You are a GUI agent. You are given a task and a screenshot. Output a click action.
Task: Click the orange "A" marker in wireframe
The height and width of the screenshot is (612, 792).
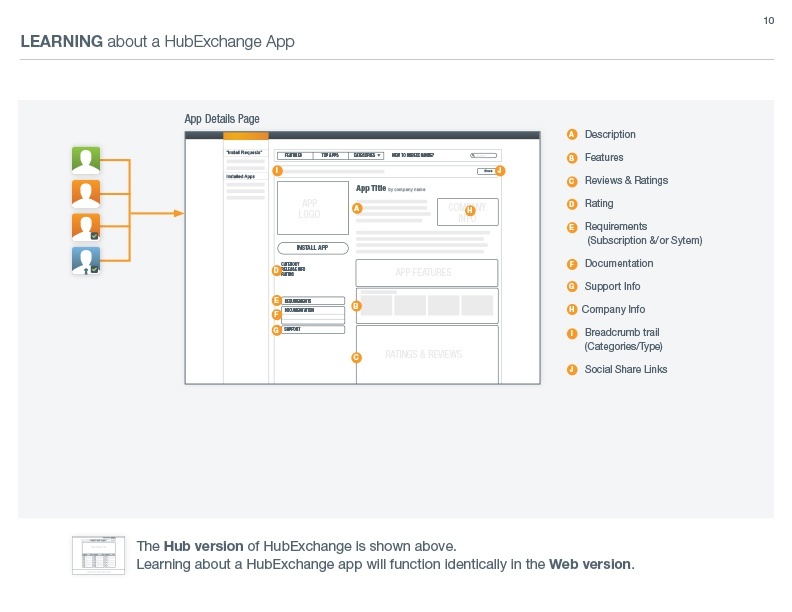pyautogui.click(x=356, y=208)
